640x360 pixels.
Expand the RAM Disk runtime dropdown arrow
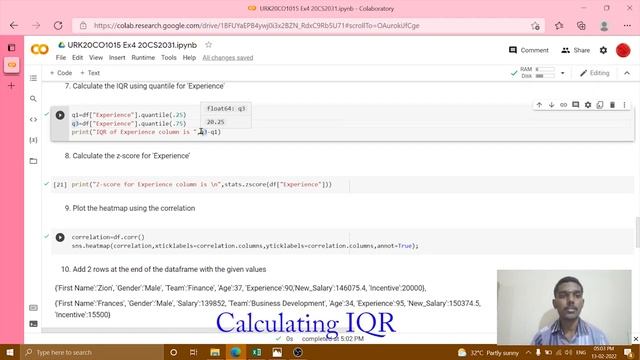pos(562,73)
